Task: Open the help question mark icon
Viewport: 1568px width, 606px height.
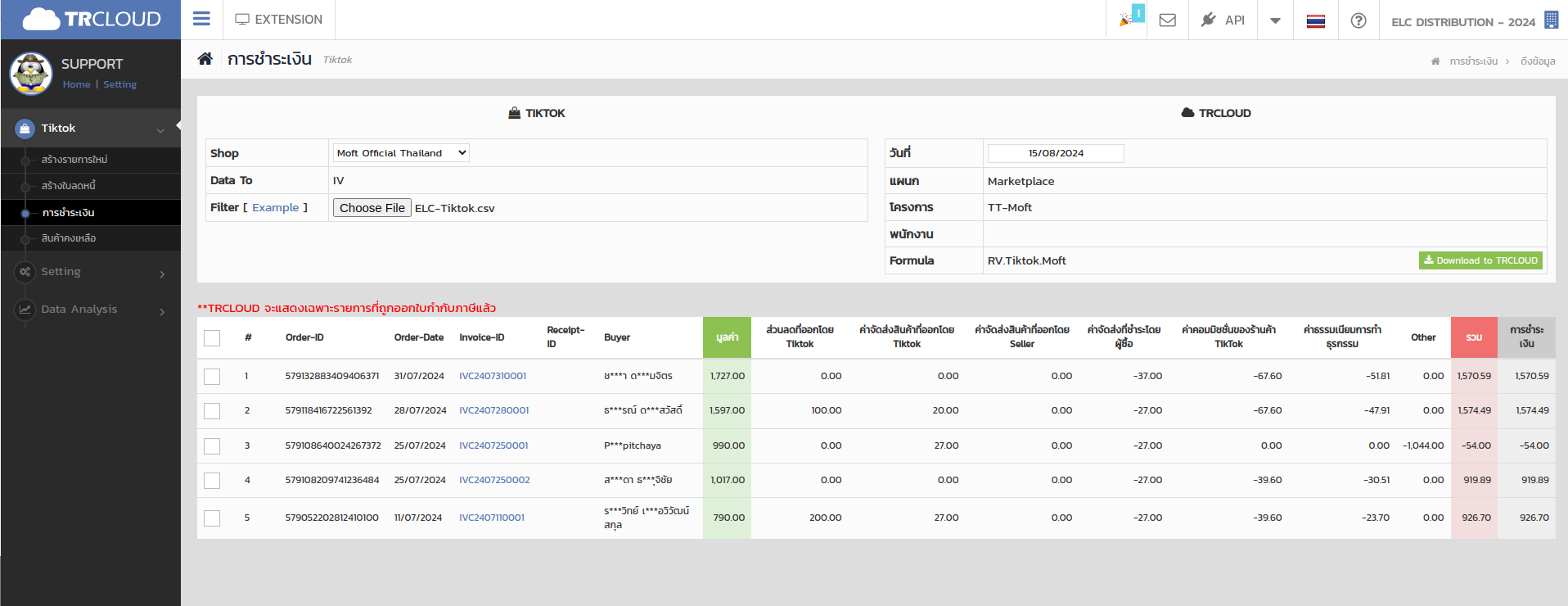Action: coord(1358,20)
